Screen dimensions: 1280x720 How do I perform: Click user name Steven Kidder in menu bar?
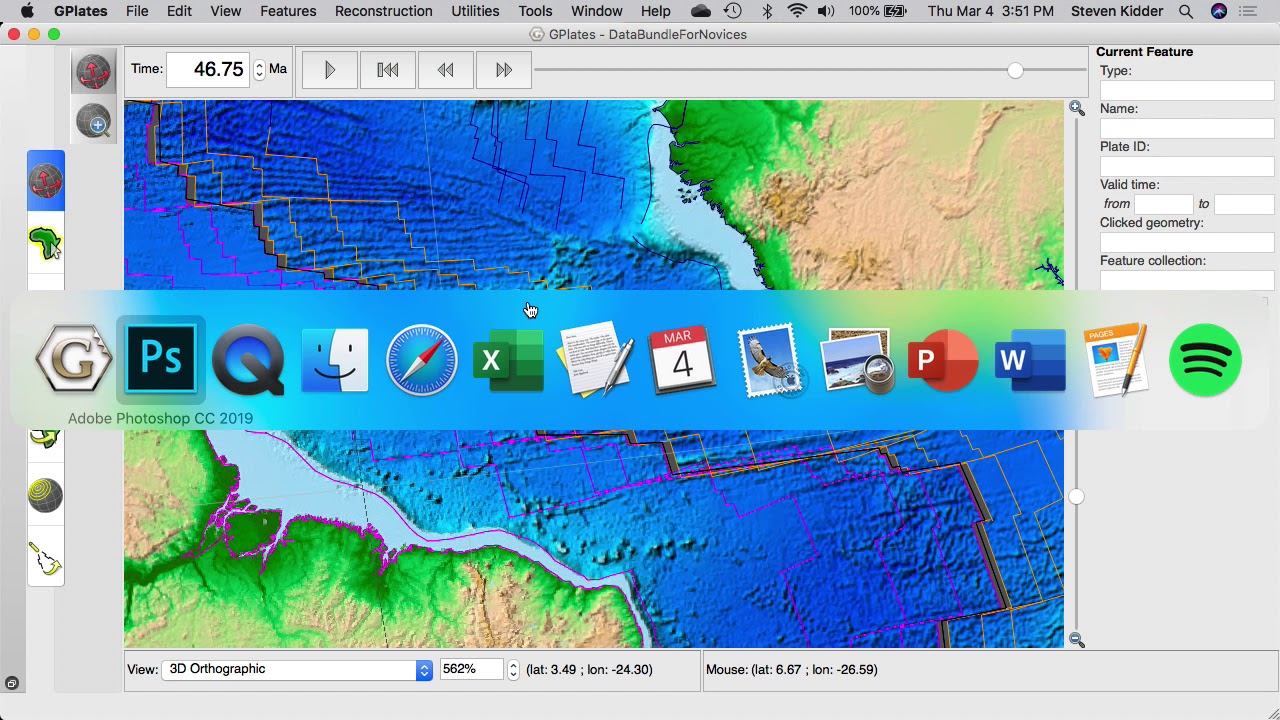(x=1116, y=11)
